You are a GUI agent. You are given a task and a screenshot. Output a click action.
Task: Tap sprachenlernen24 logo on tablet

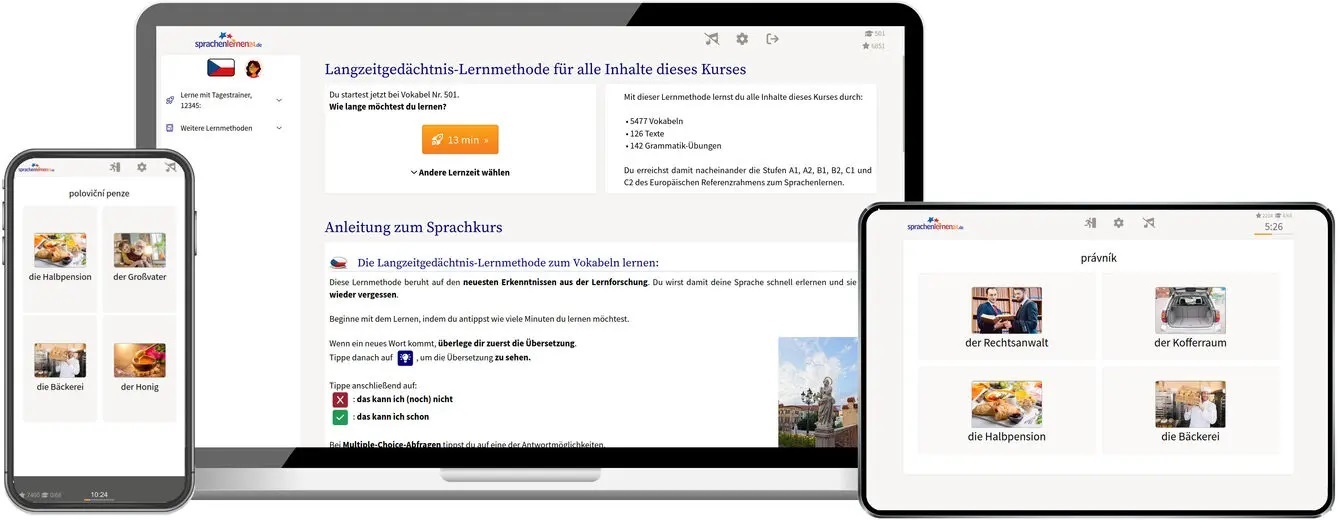[935, 224]
